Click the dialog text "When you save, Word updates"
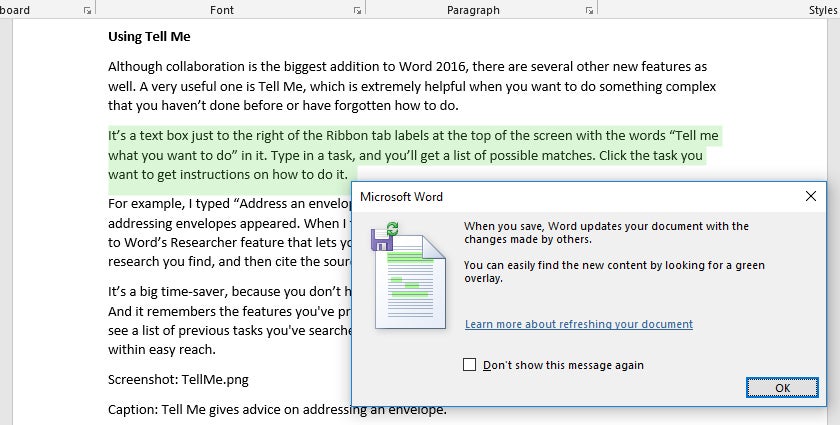 (606, 233)
